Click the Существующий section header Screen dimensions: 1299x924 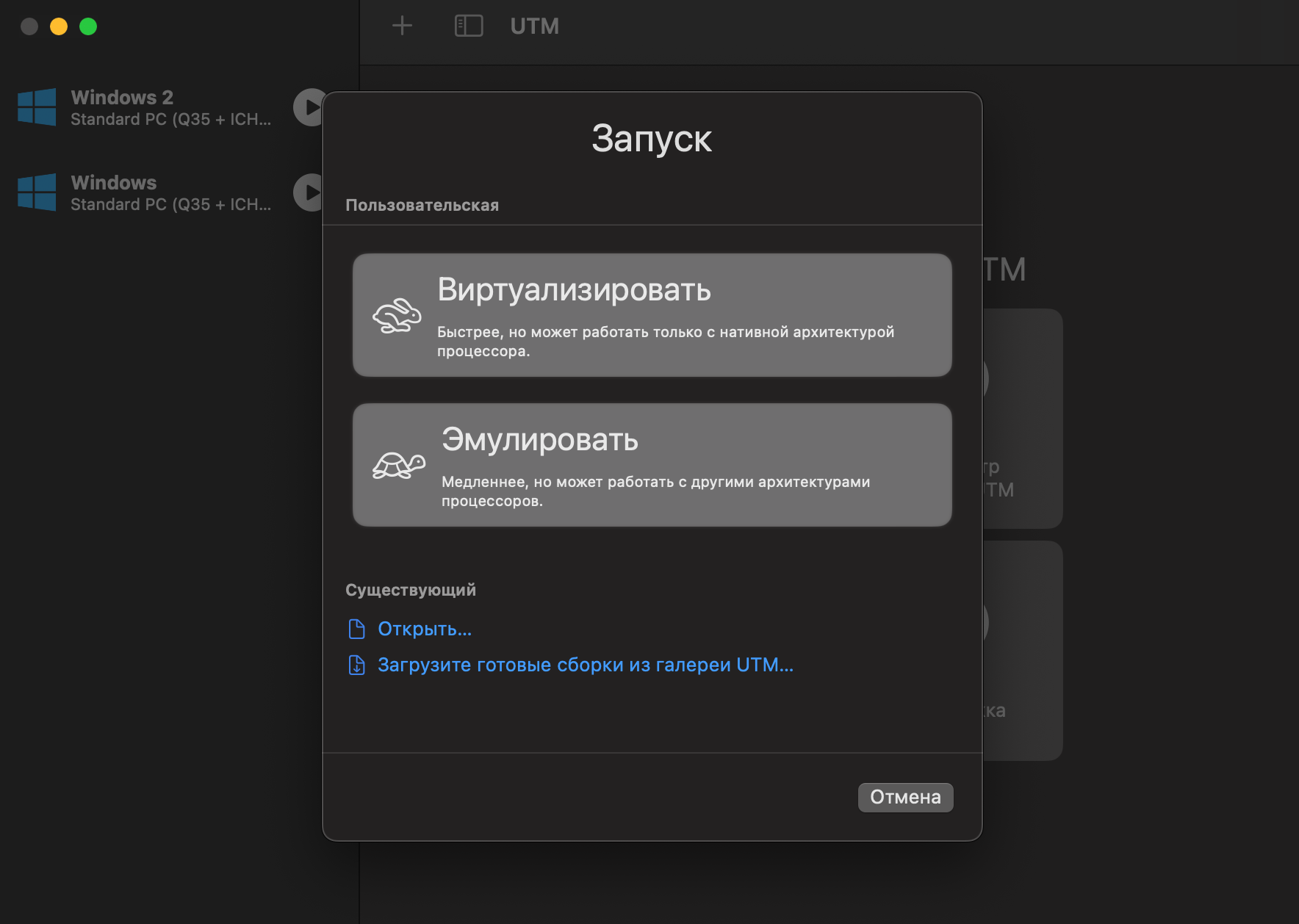[x=410, y=590]
